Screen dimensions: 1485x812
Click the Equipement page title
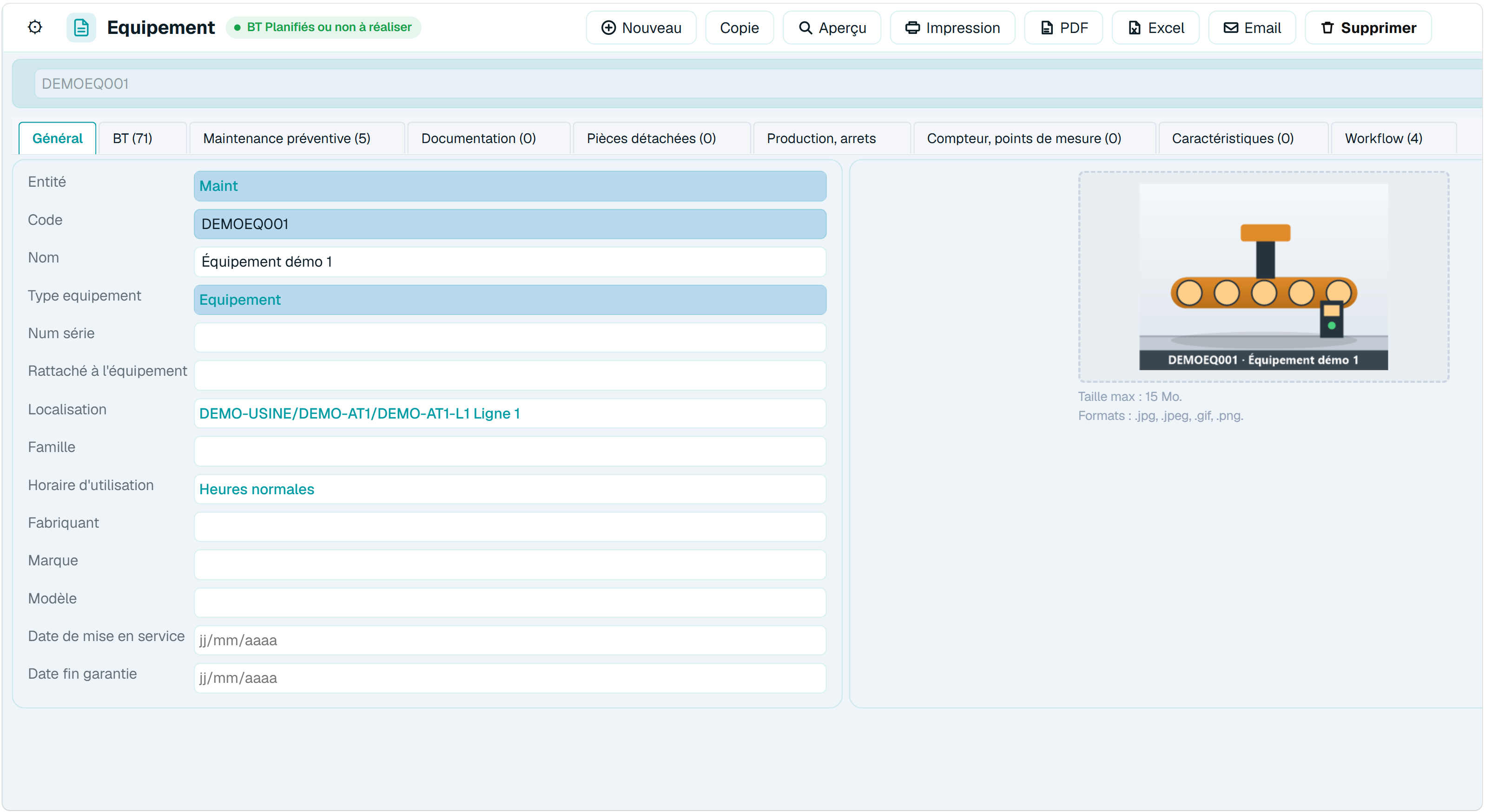pyautogui.click(x=161, y=27)
